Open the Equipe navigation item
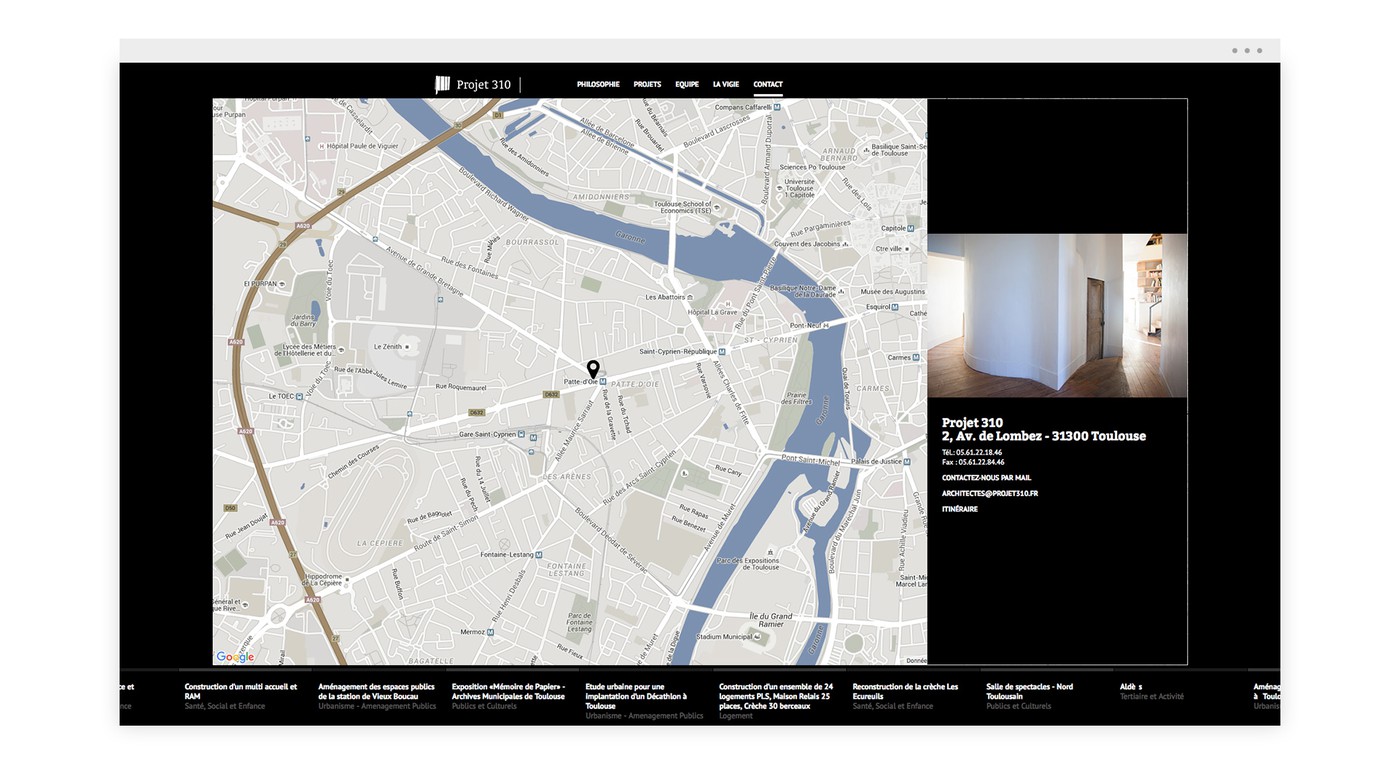The height and width of the screenshot is (765, 1400). (x=687, y=85)
